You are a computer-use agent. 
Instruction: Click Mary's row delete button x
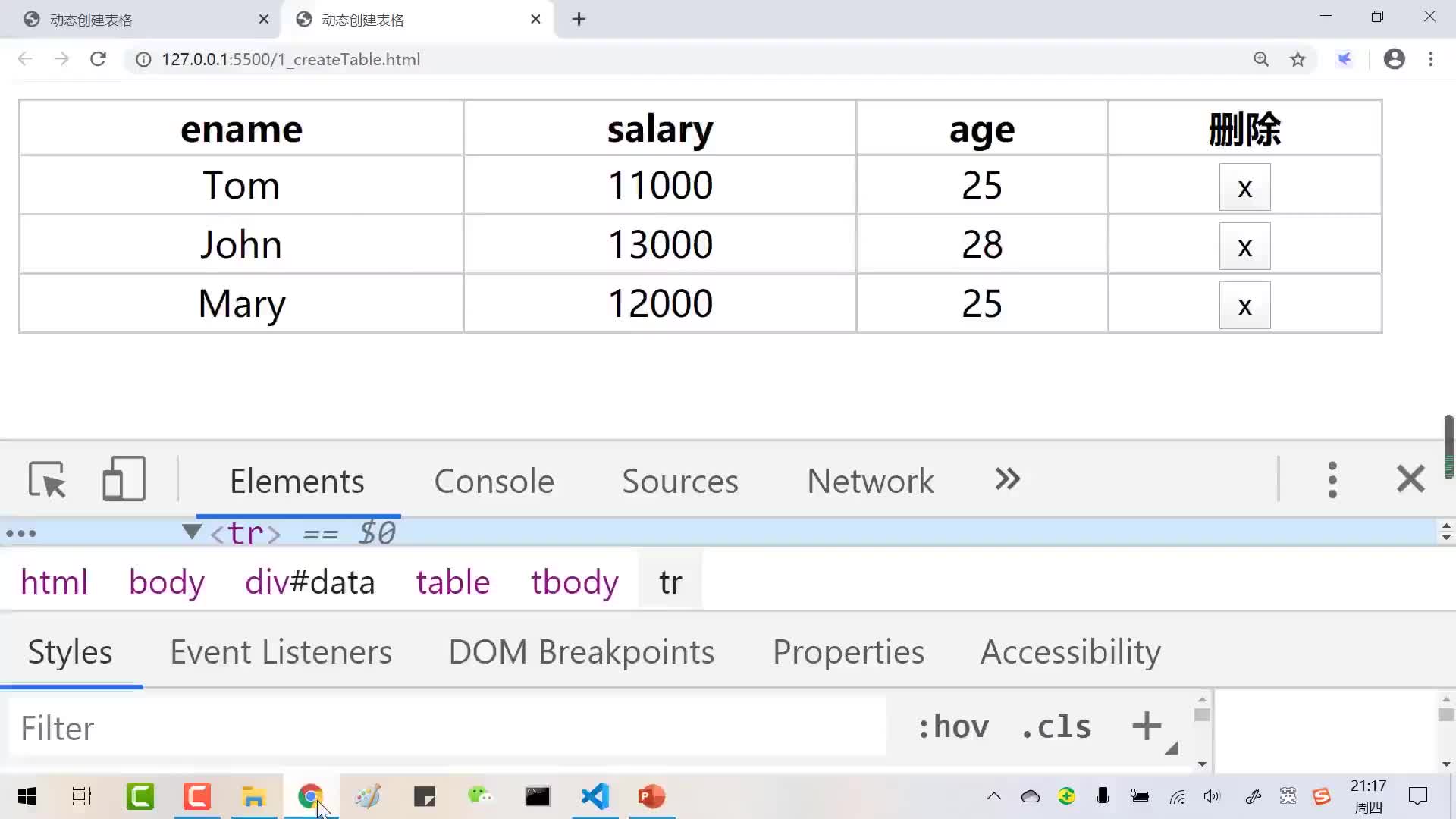(x=1244, y=306)
